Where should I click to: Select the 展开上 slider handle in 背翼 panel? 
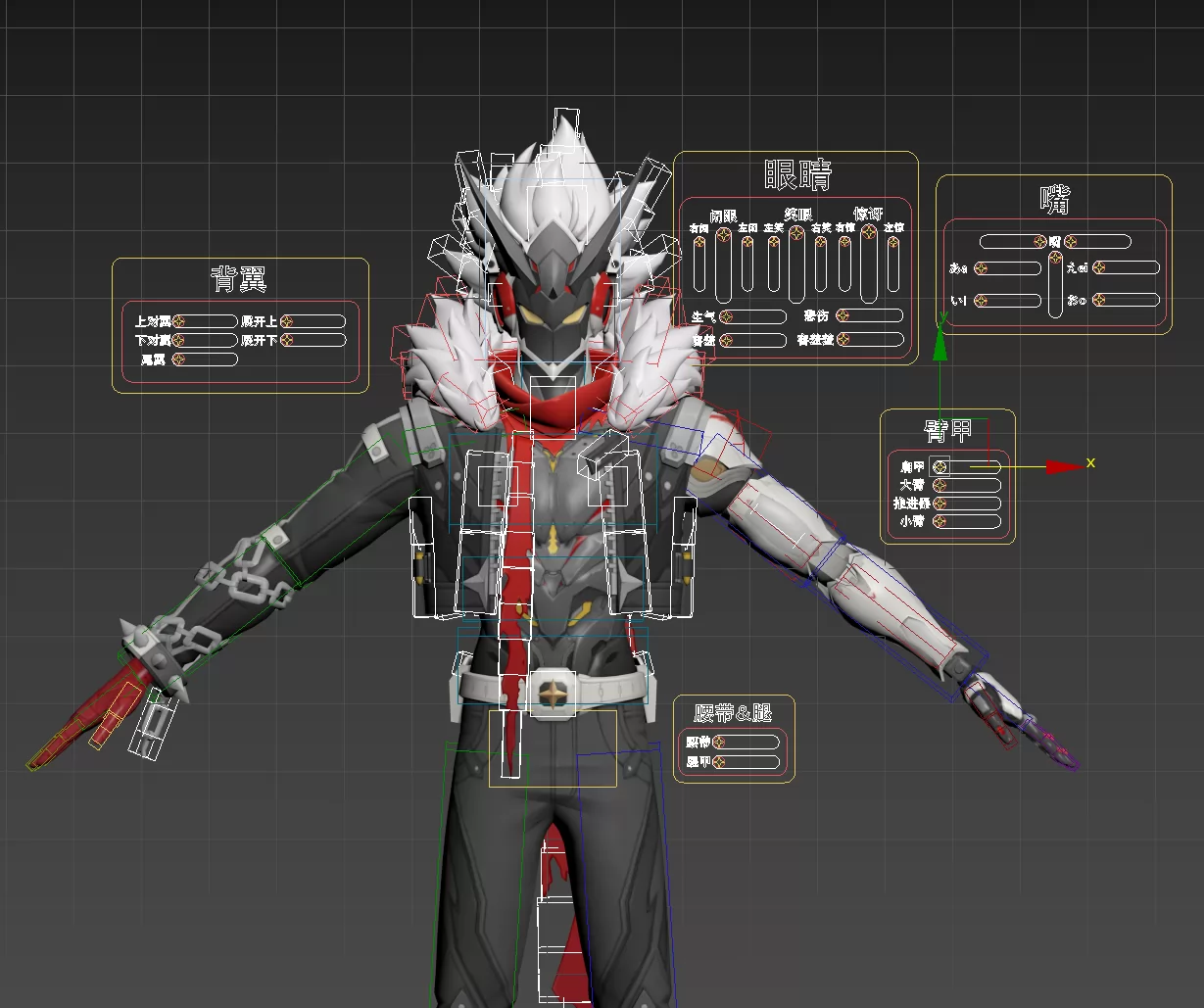click(286, 320)
